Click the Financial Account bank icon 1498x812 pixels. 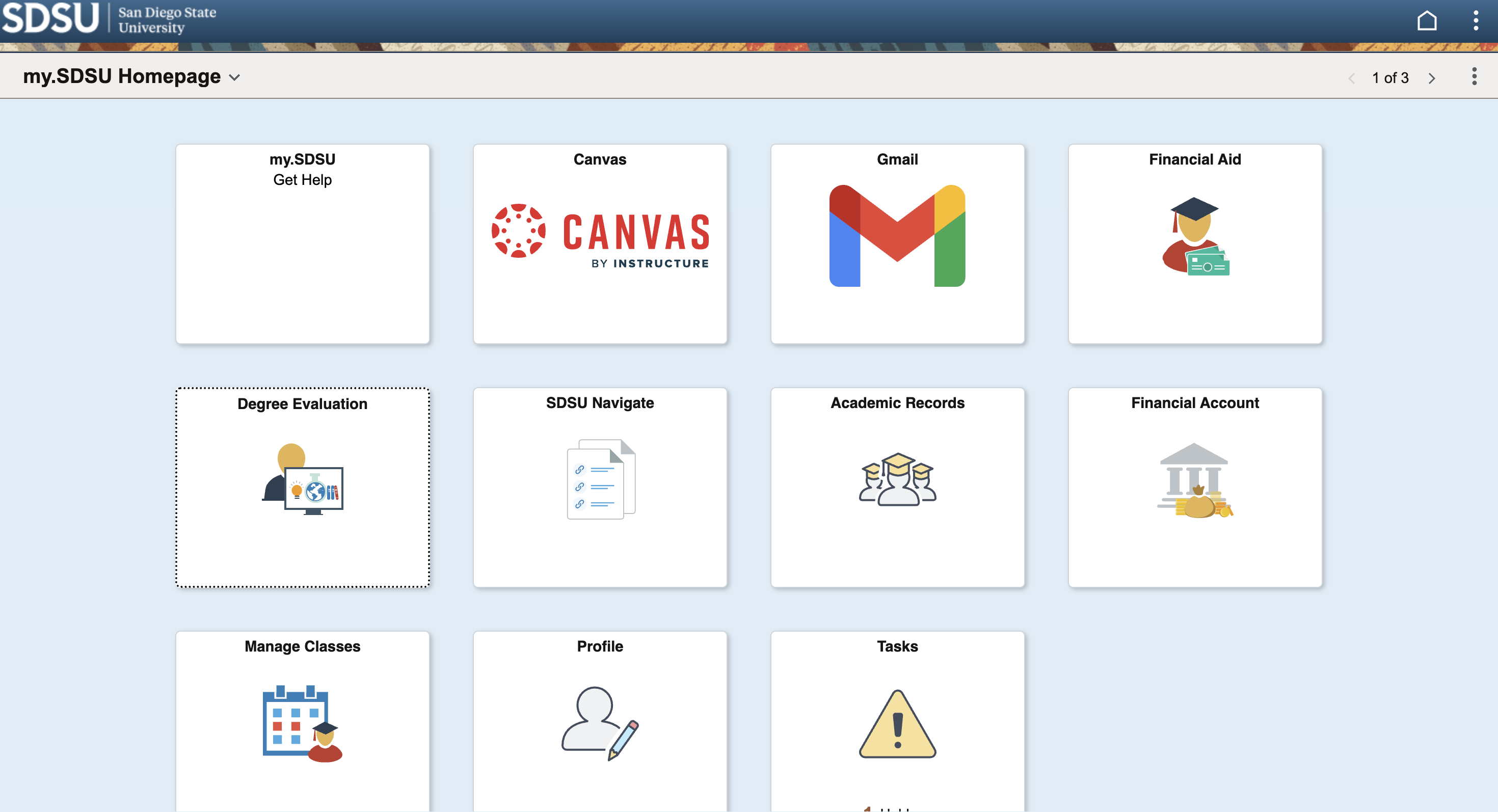tap(1194, 480)
